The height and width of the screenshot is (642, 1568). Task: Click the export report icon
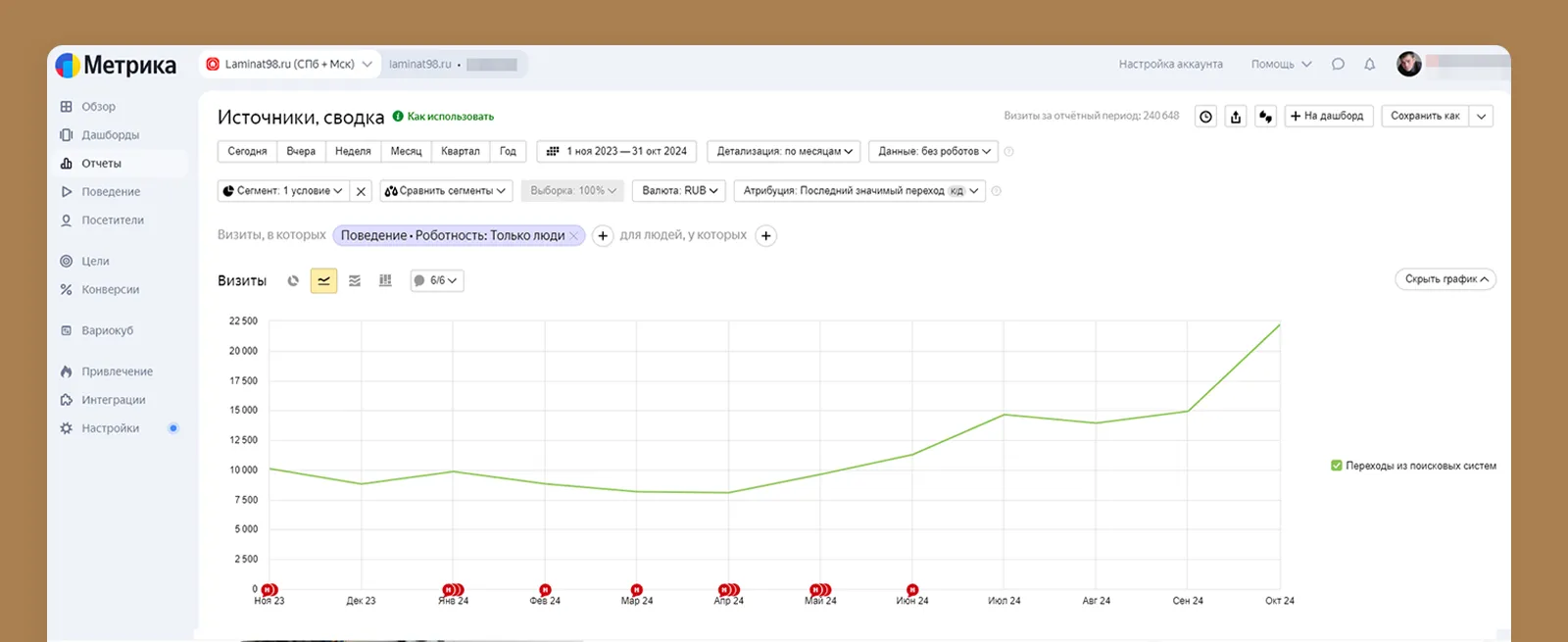point(1236,117)
